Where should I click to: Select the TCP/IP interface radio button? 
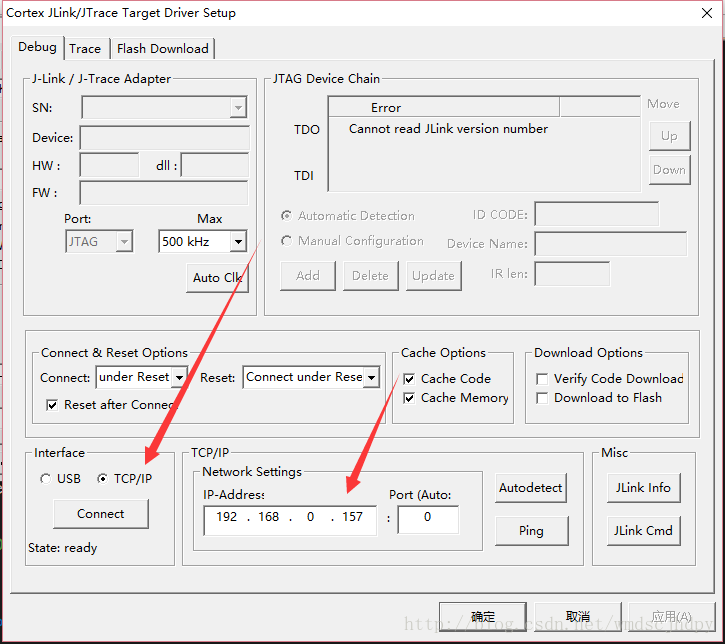tap(103, 479)
